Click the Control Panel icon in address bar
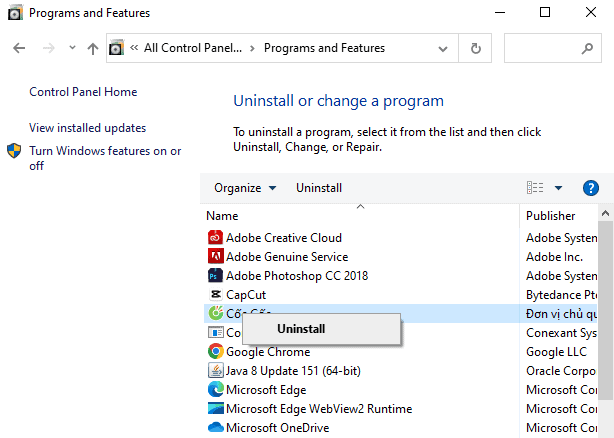Screen dimensions: 614x438 [x=116, y=48]
